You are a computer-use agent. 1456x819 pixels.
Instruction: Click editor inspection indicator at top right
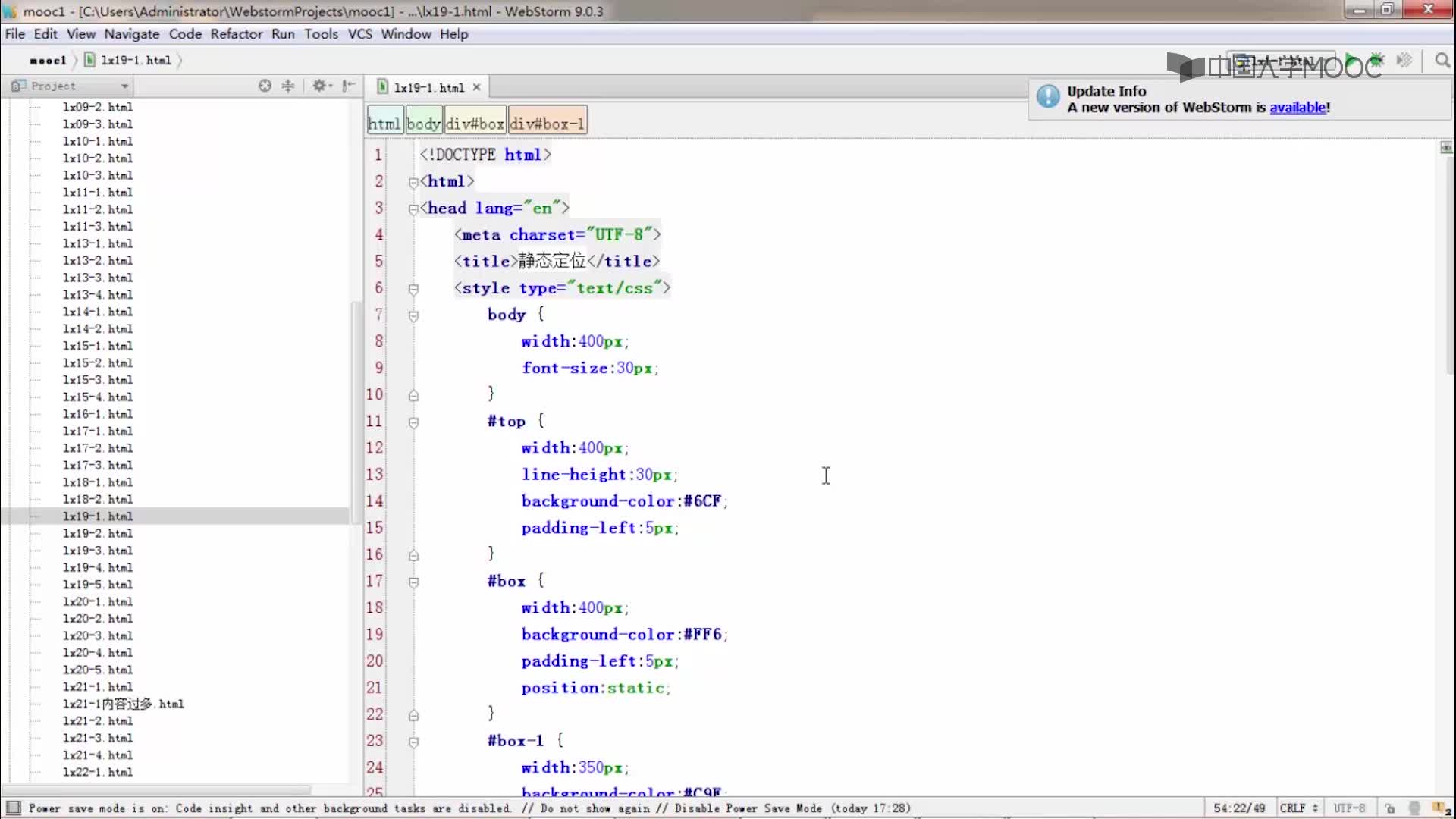(x=1446, y=147)
